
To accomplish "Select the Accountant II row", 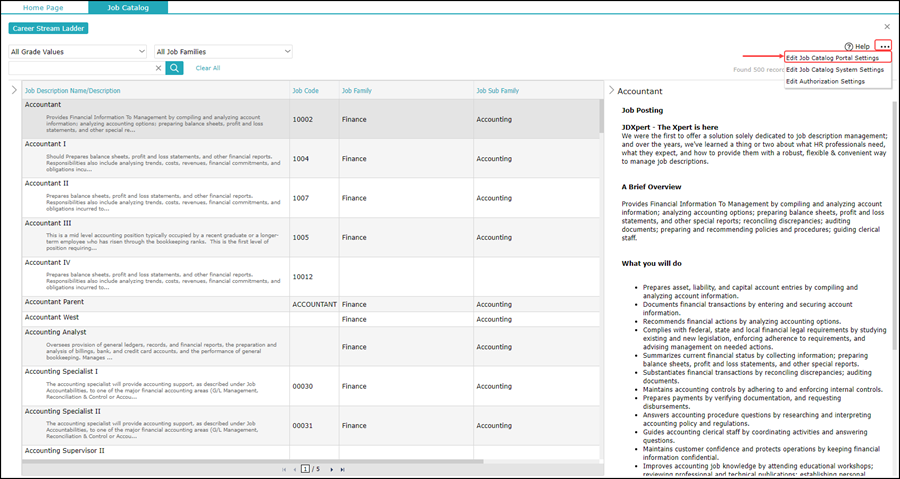I will tap(310, 198).
